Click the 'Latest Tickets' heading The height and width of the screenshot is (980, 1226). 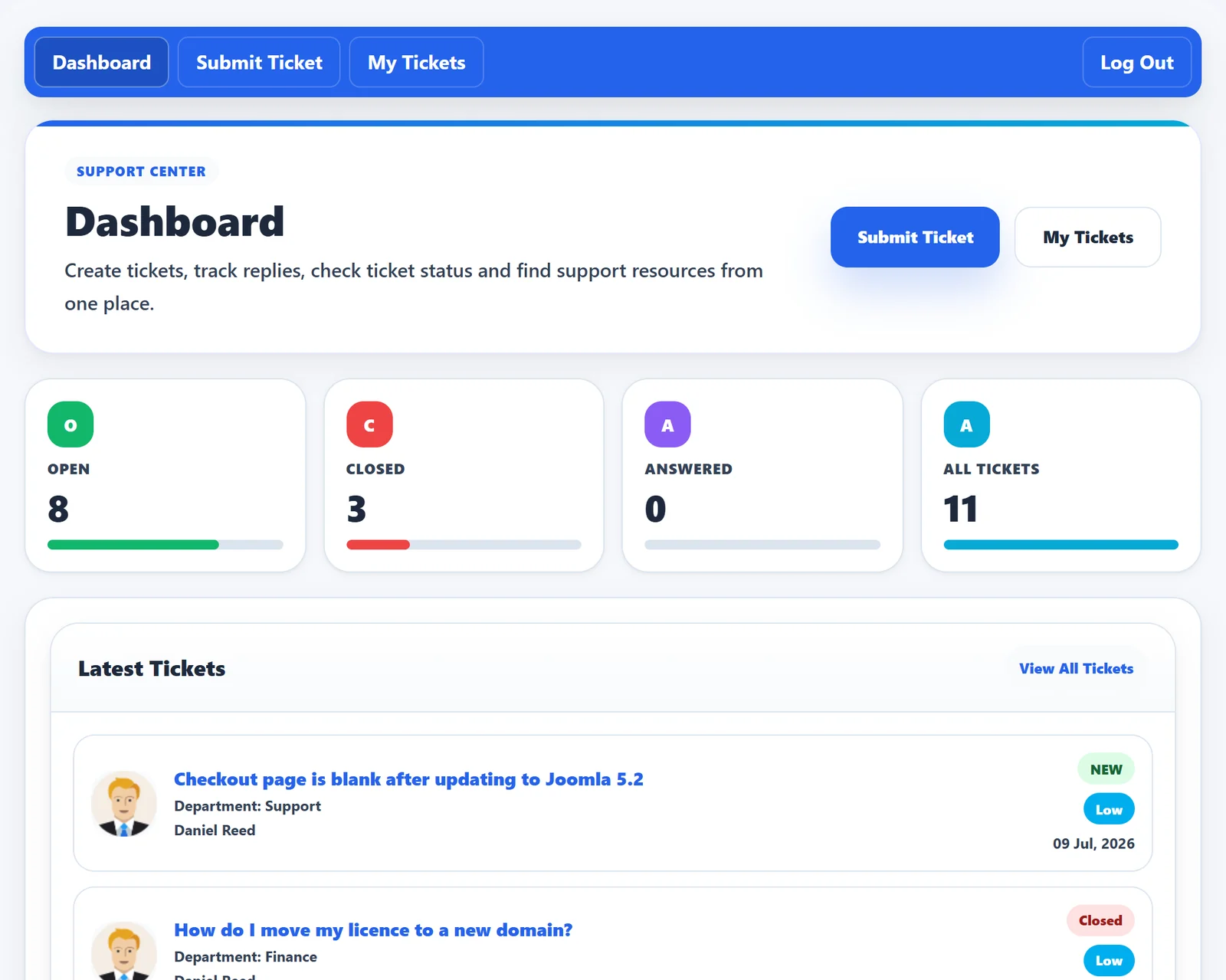click(x=152, y=668)
